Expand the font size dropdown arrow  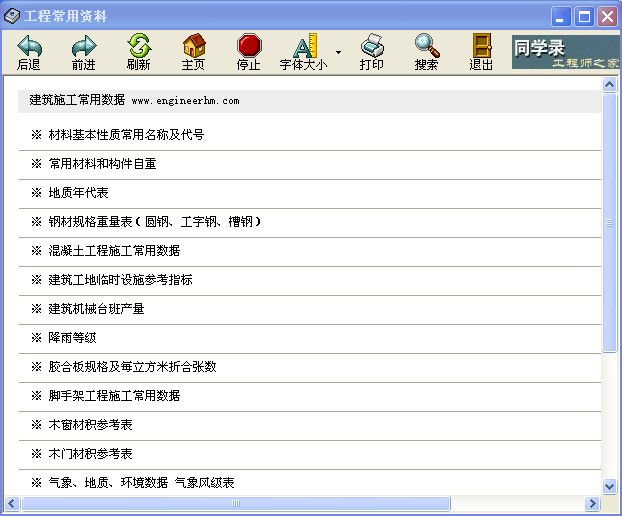click(x=338, y=52)
